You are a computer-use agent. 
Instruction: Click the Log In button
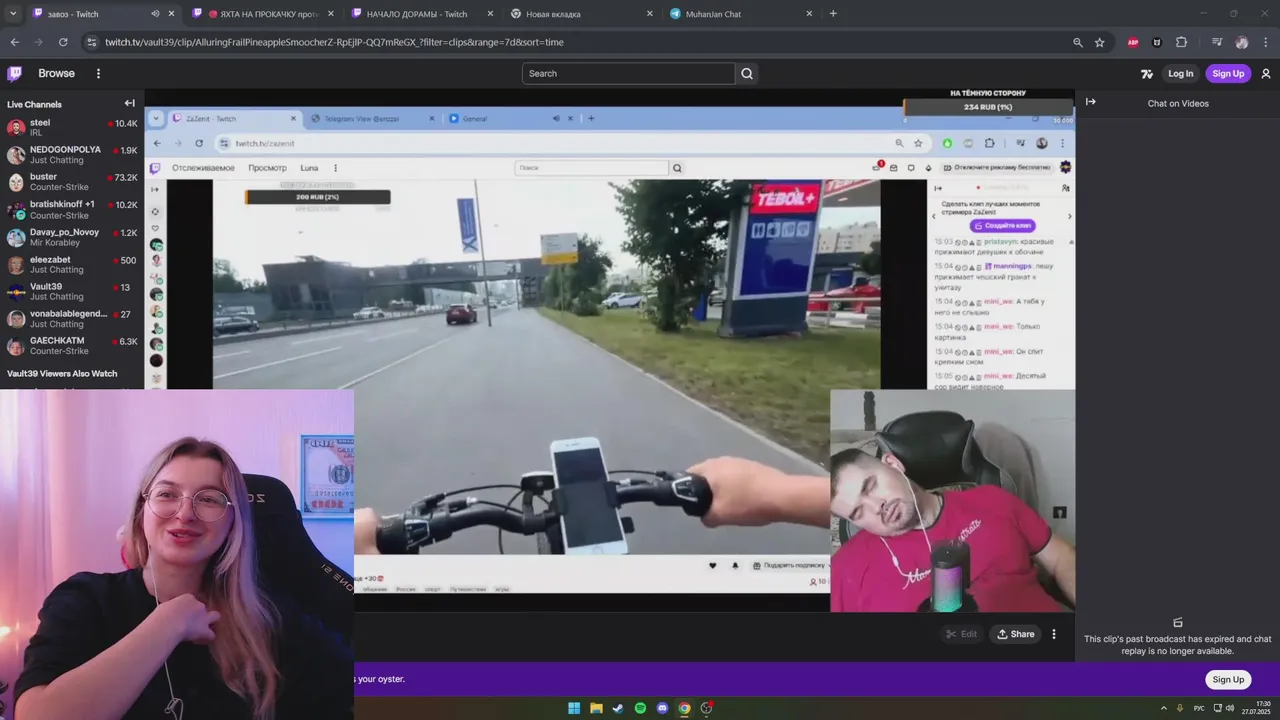1181,73
